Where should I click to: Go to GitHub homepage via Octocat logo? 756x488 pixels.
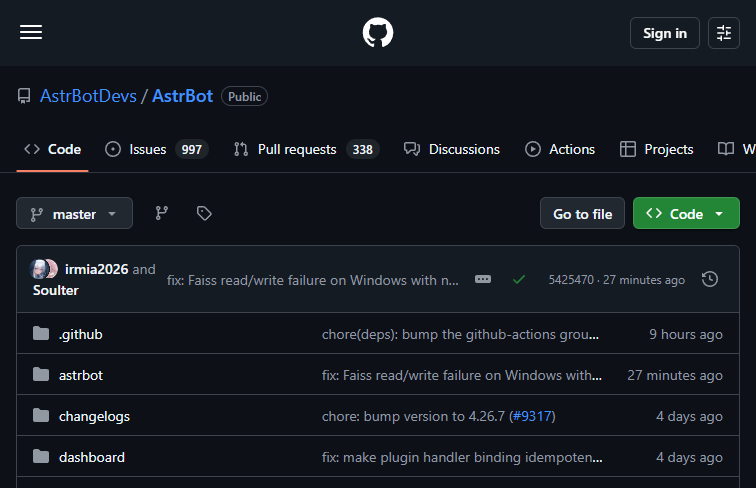pos(378,33)
